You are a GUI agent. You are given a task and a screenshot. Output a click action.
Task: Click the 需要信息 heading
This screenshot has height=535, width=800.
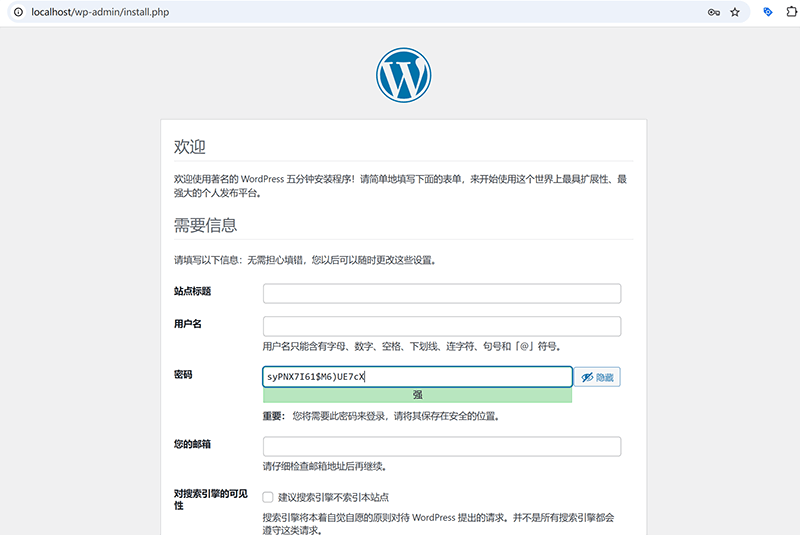[x=206, y=225]
